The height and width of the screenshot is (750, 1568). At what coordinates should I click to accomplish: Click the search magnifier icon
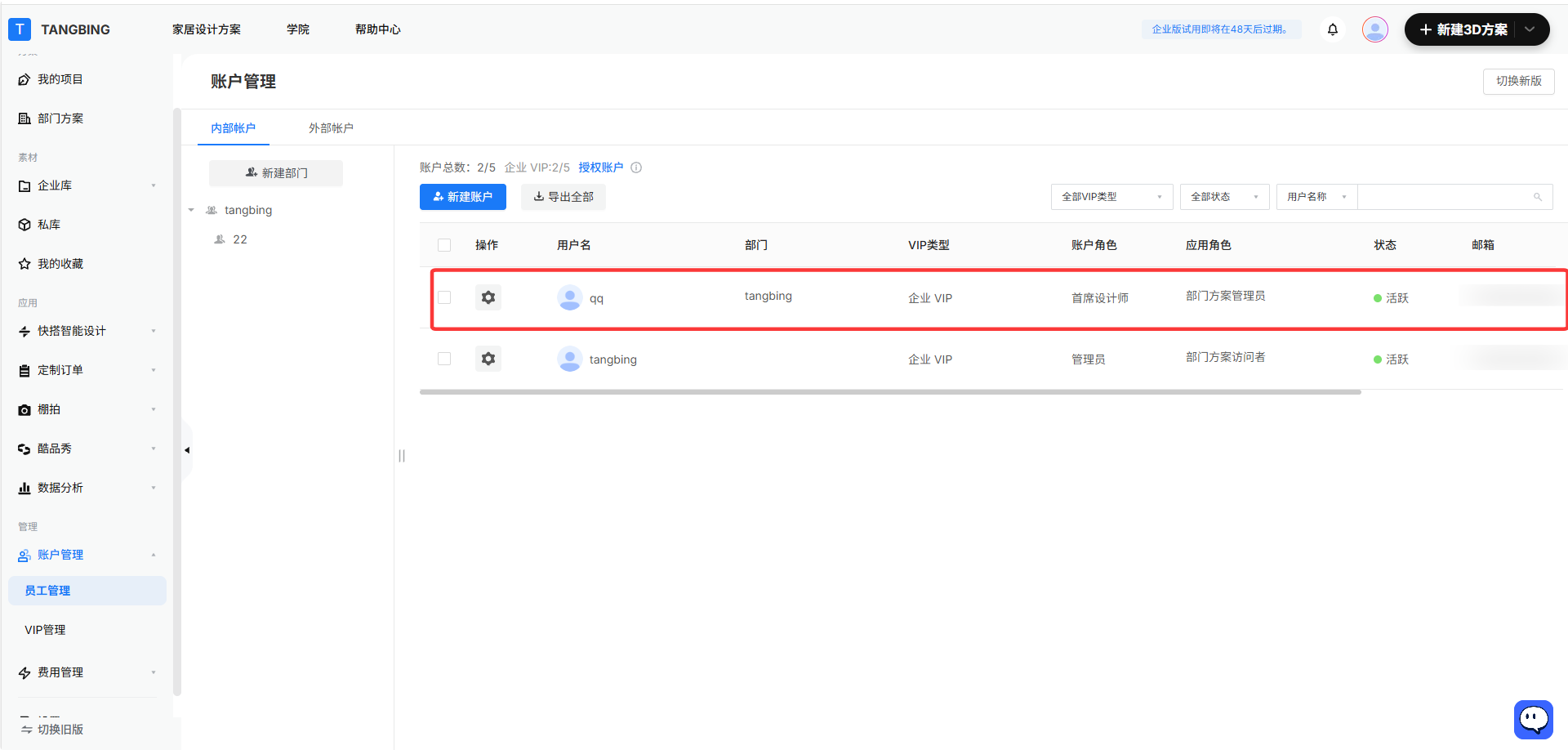coord(1538,197)
